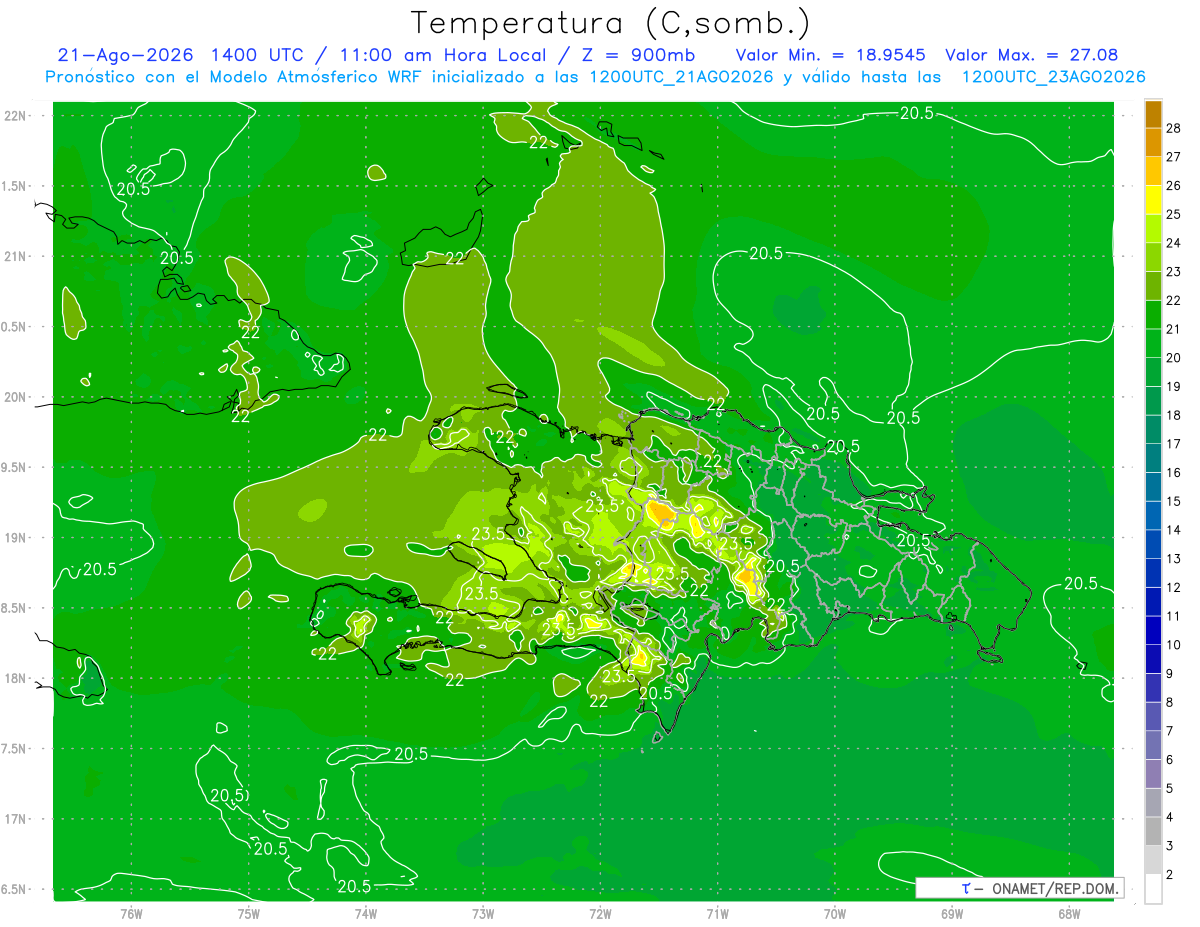Click the orange swatch between 27 and 28

(x=1153, y=143)
